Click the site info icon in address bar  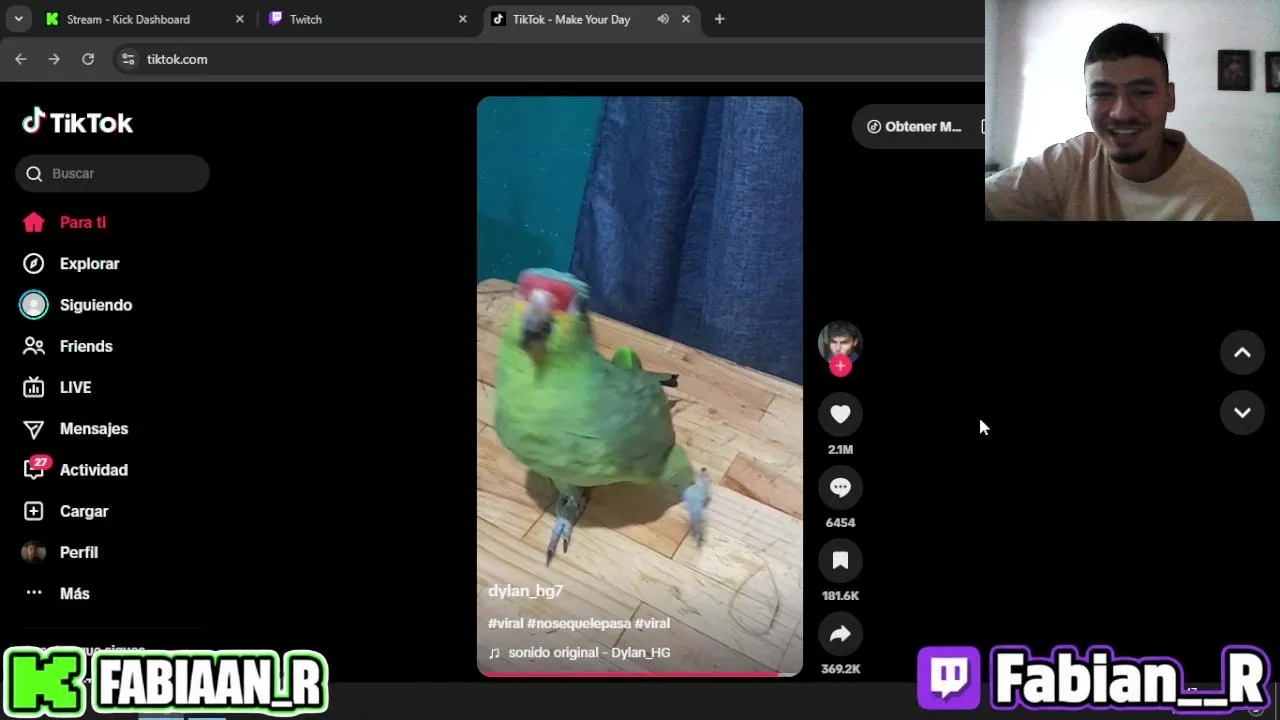[x=127, y=59]
